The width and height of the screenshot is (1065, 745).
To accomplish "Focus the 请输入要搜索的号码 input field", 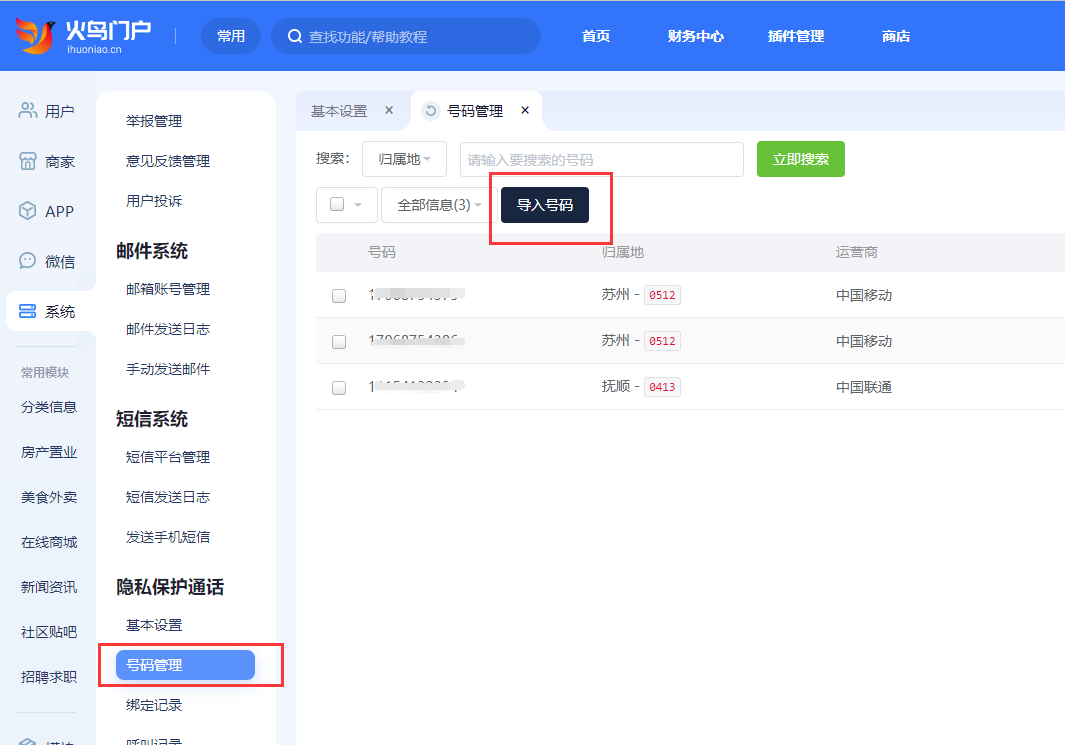I will [602, 160].
